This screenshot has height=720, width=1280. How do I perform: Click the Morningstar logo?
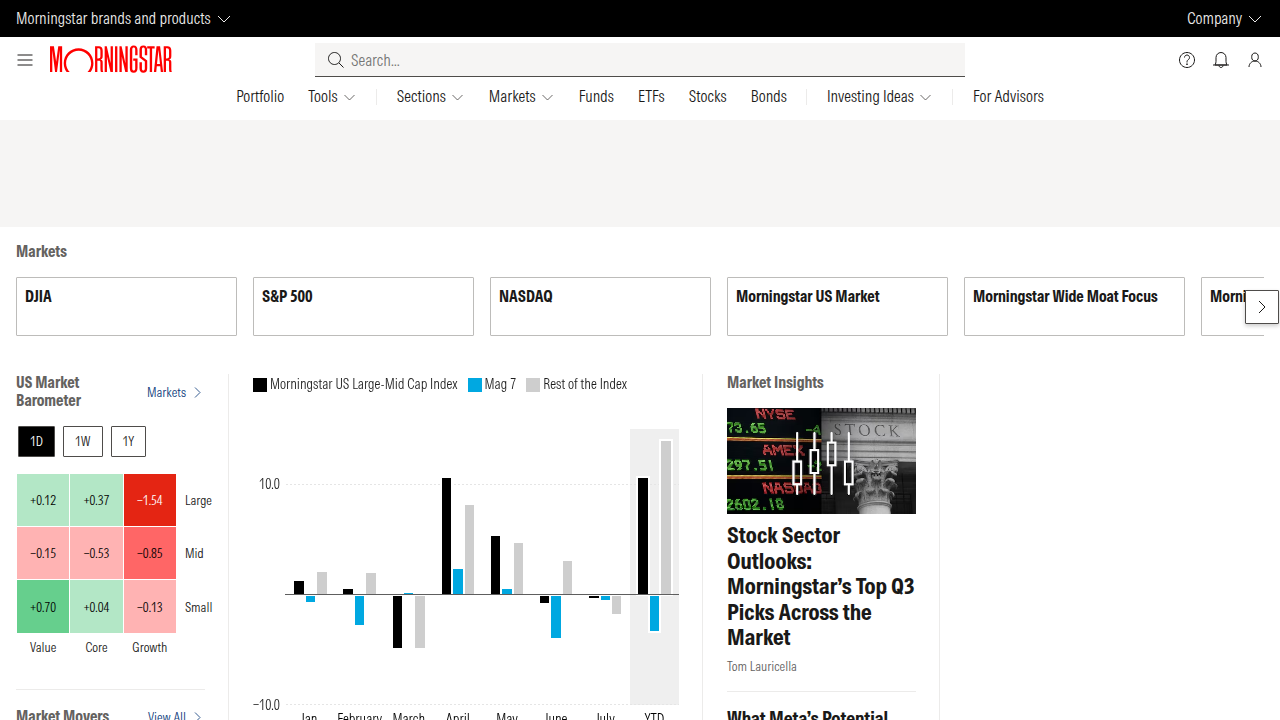(x=111, y=60)
